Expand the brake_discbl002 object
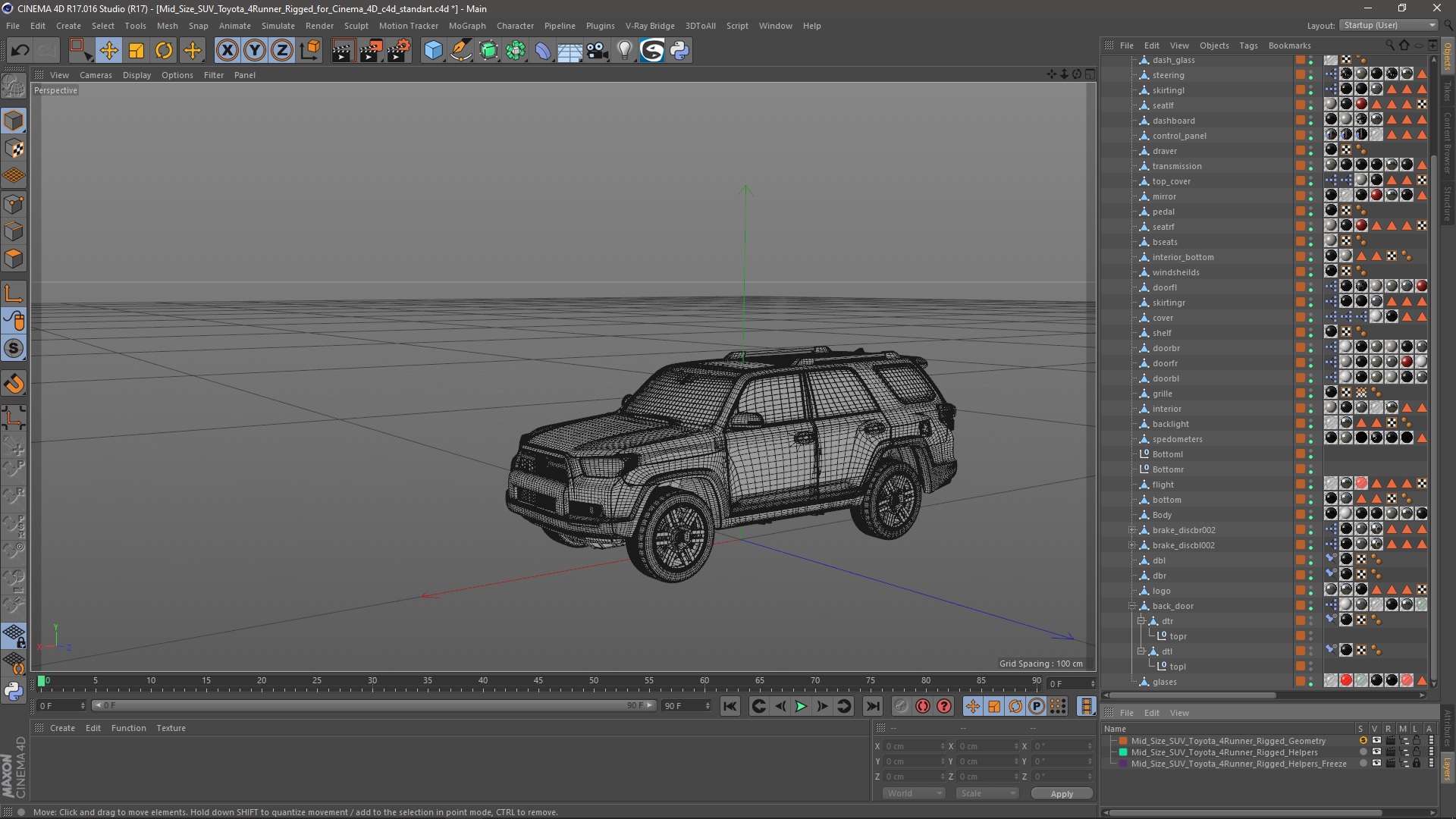The width and height of the screenshot is (1456, 819). point(1132,545)
